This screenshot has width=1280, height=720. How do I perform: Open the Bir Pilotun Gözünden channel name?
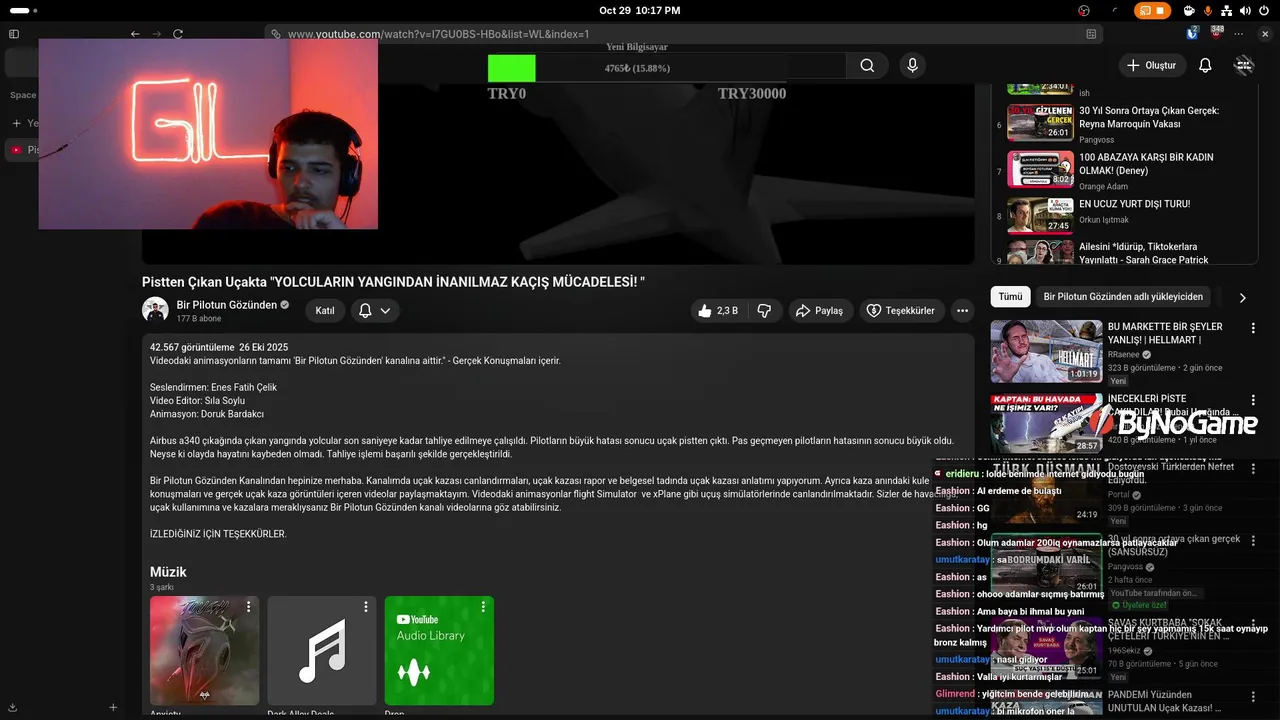(x=226, y=305)
